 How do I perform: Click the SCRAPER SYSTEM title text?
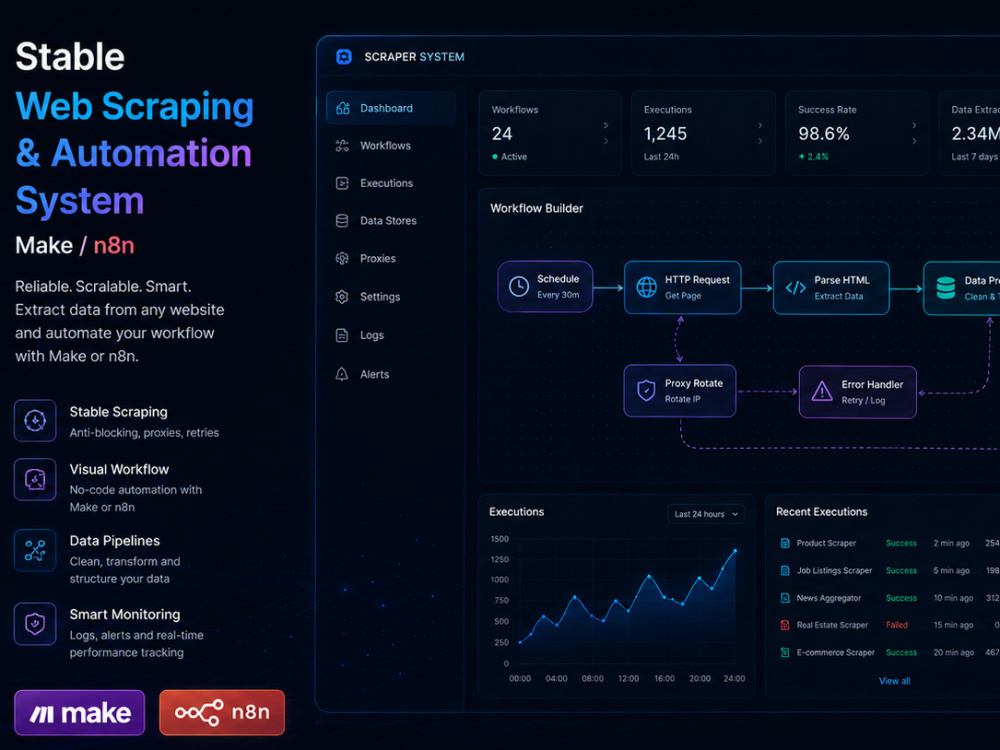coord(415,57)
